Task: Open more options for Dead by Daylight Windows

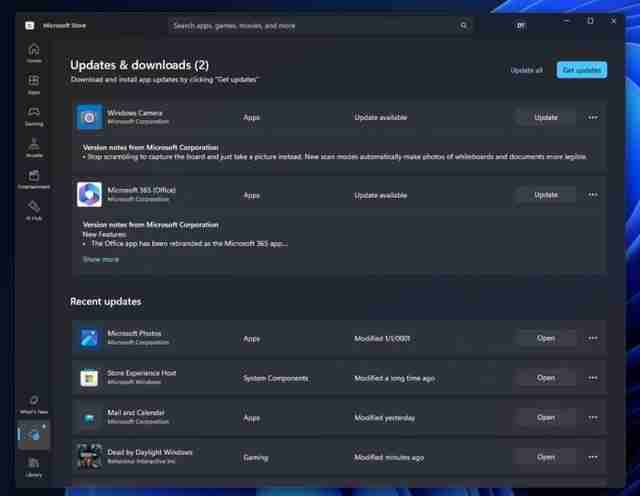Action: [593, 457]
